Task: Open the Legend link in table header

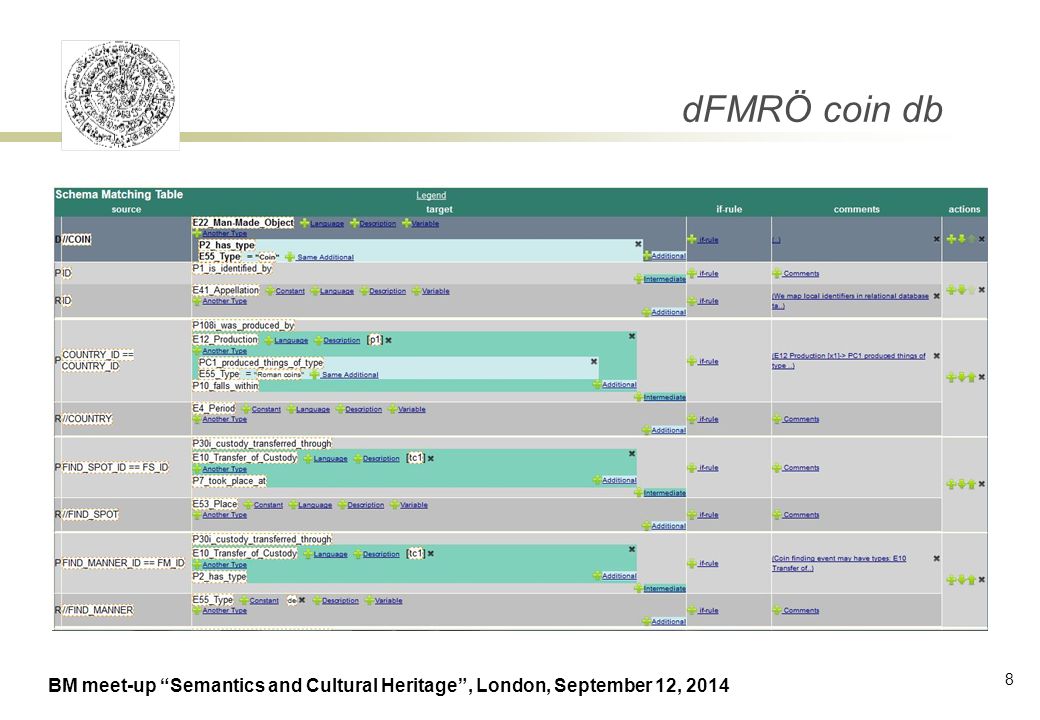Action: point(431,196)
